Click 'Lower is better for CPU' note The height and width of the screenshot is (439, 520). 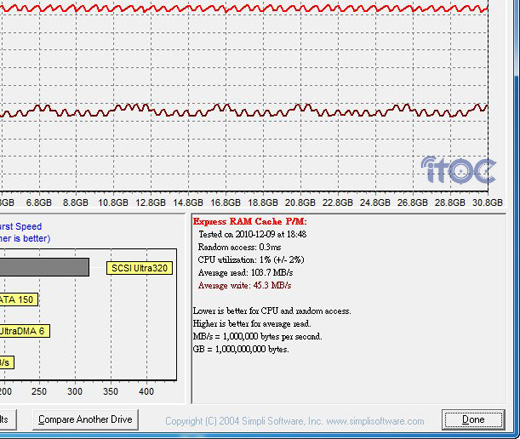click(272, 311)
